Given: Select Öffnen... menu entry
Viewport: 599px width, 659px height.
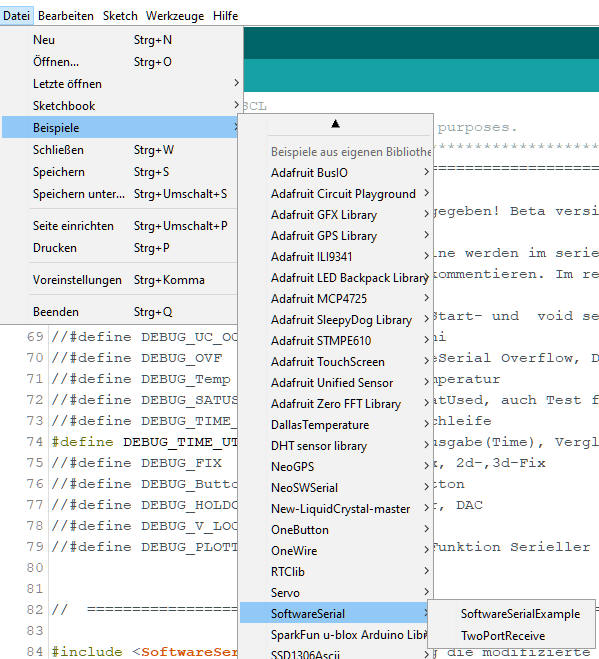Looking at the screenshot, I should [121, 62].
